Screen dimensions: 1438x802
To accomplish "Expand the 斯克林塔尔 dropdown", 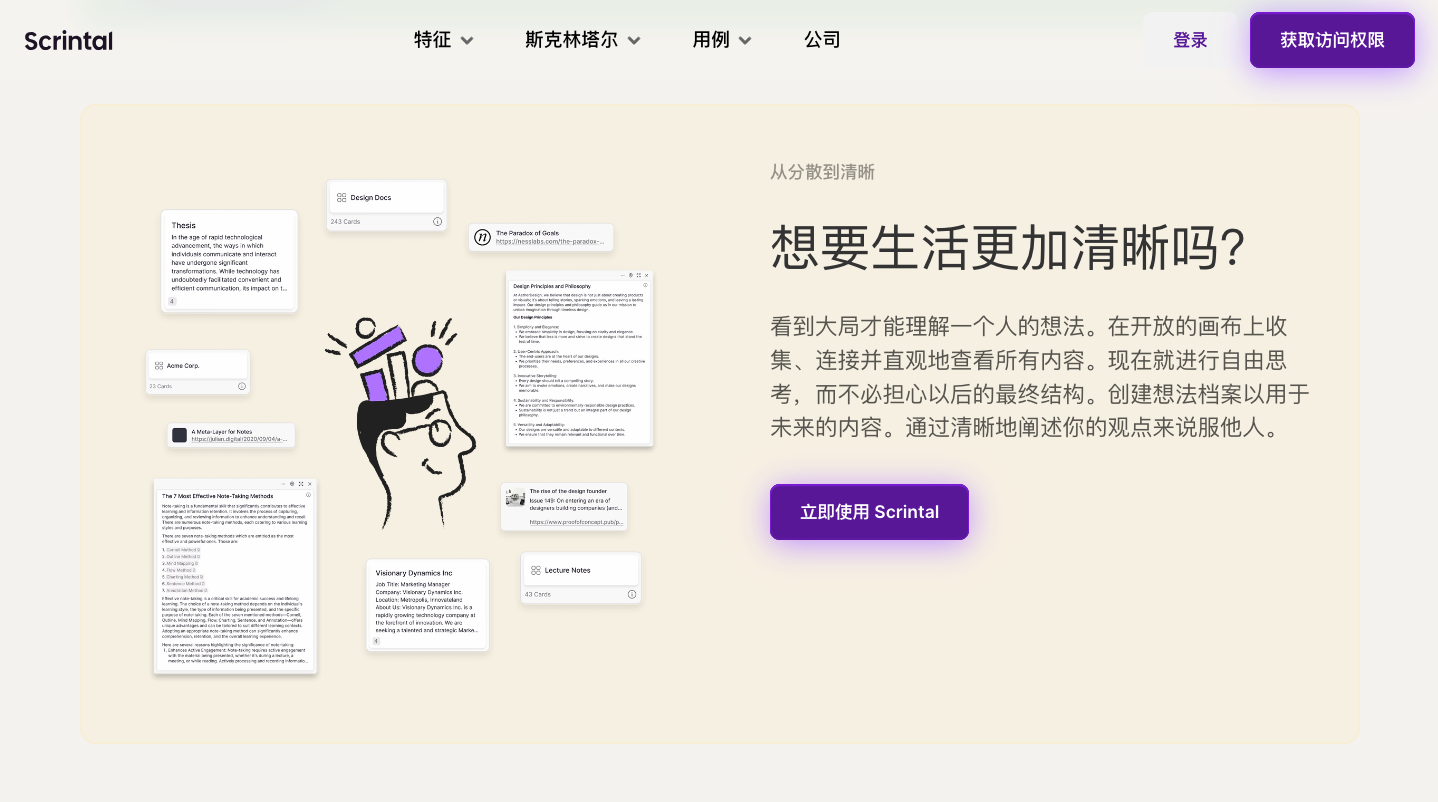I will pyautogui.click(x=582, y=40).
